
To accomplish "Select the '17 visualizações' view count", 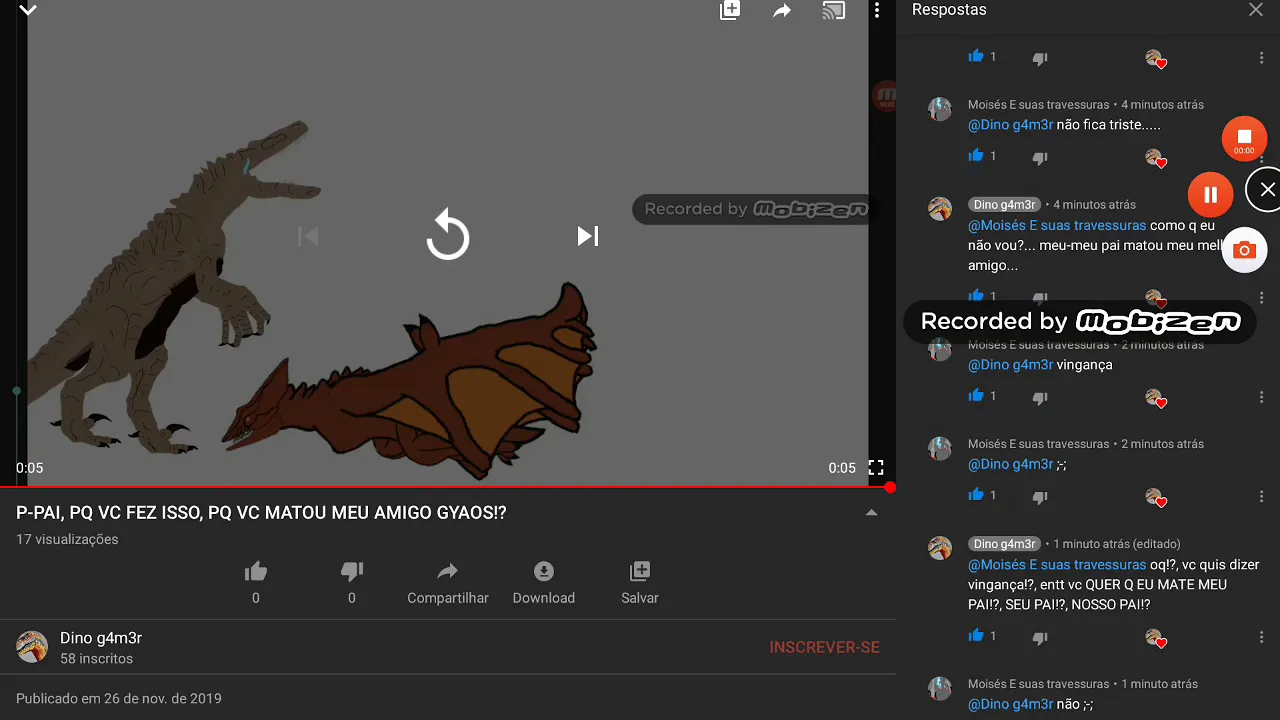I will pos(67,539).
